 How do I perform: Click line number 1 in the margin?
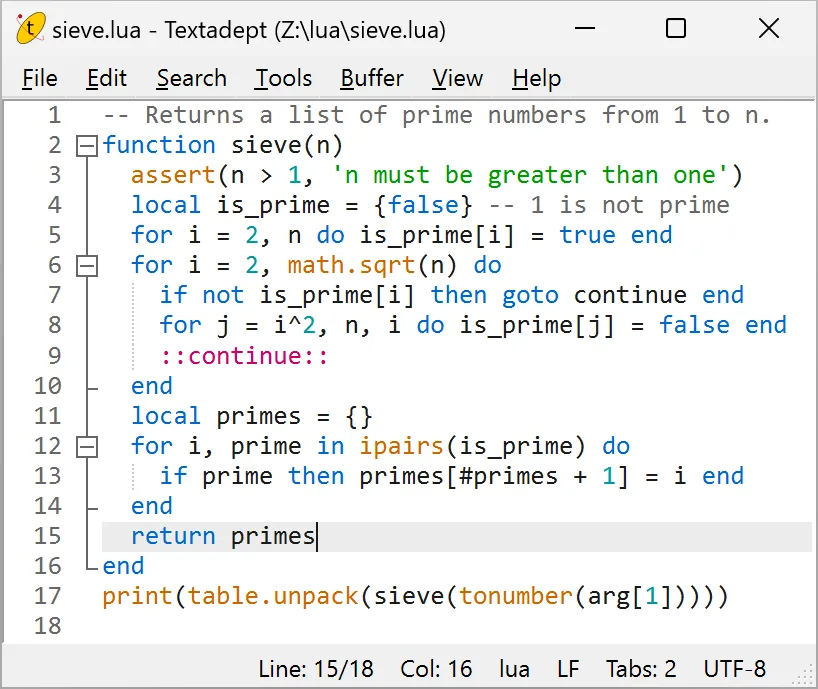click(55, 115)
